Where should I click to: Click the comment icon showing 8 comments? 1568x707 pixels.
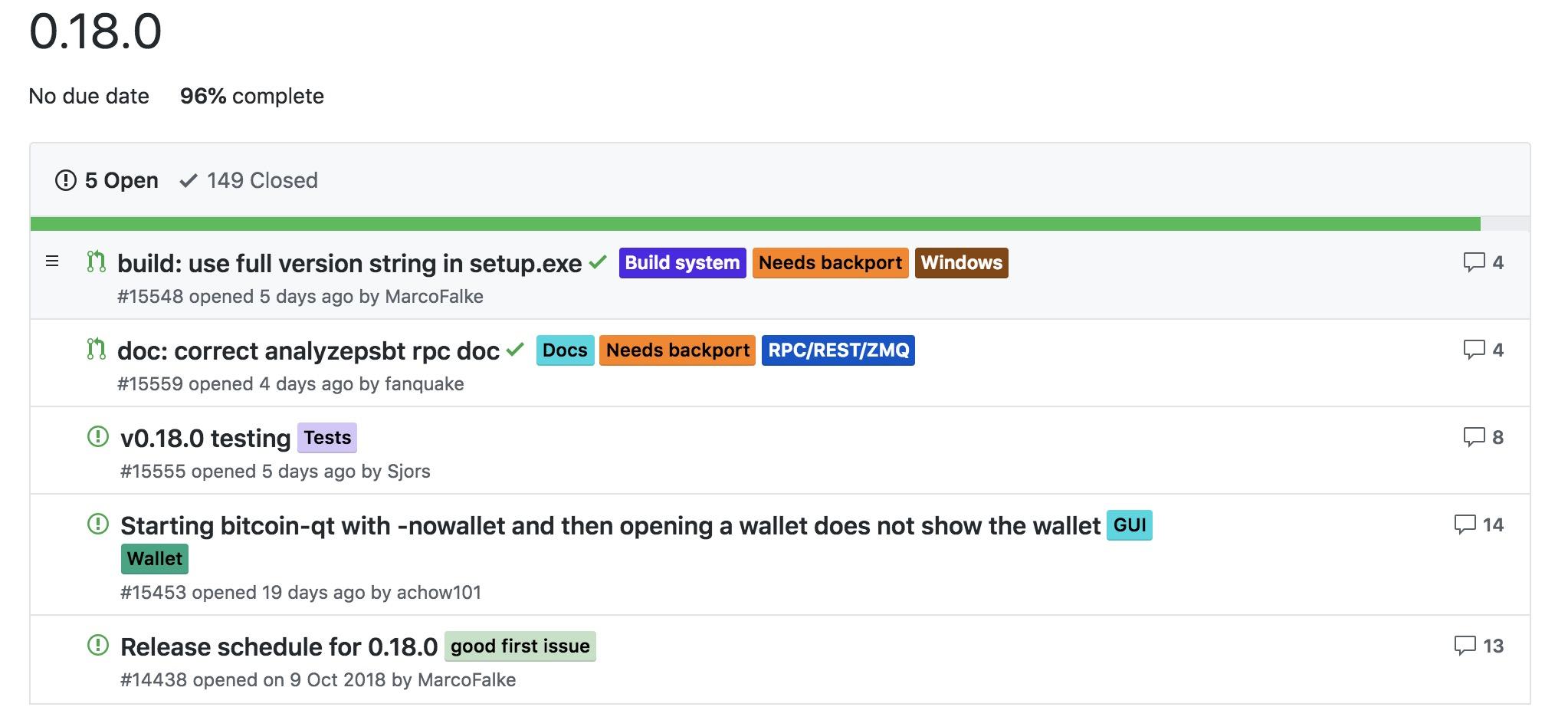point(1474,437)
